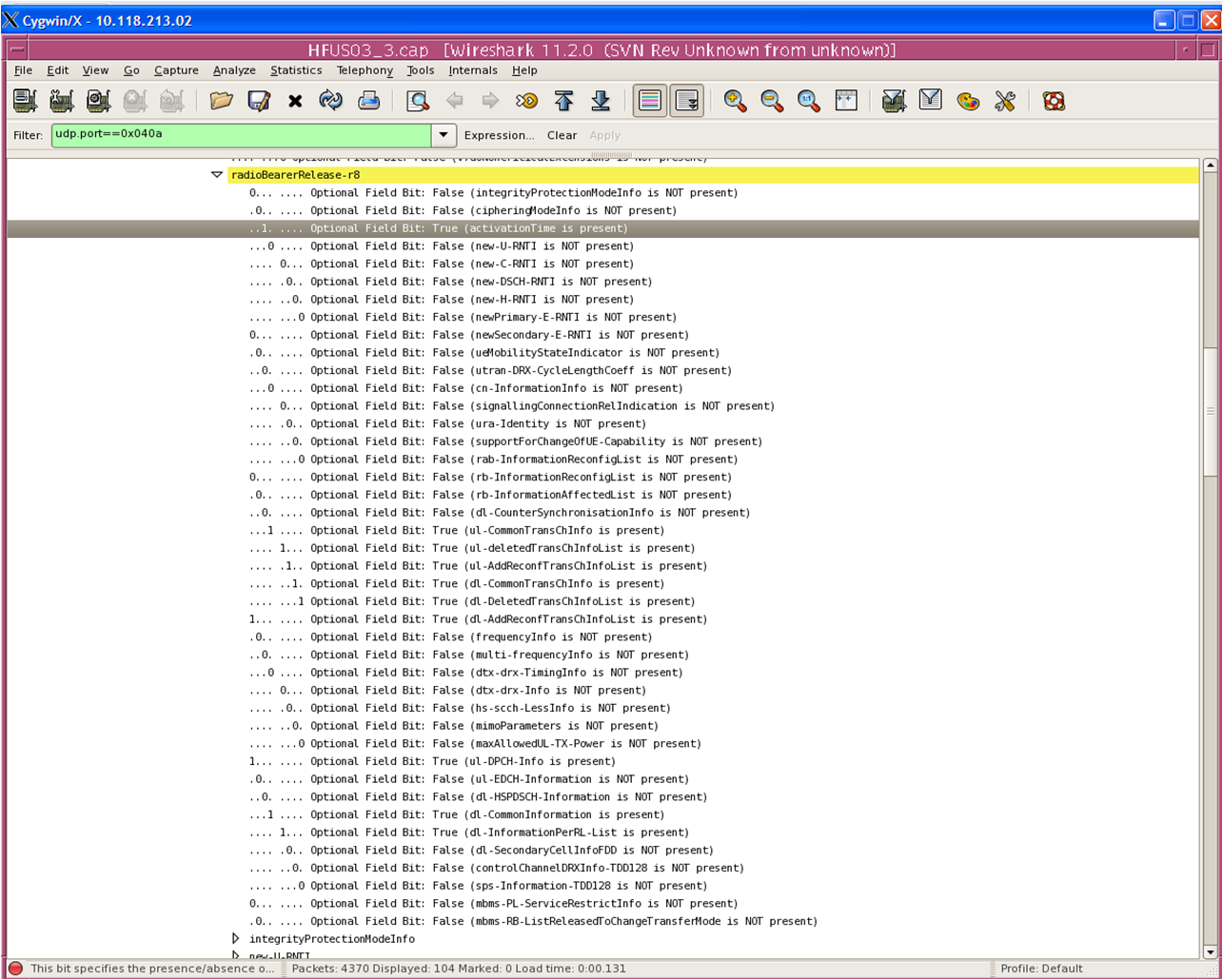Screen dimensions: 1223x980
Task: Open a capture file with folder icon
Action: pyautogui.click(x=221, y=101)
